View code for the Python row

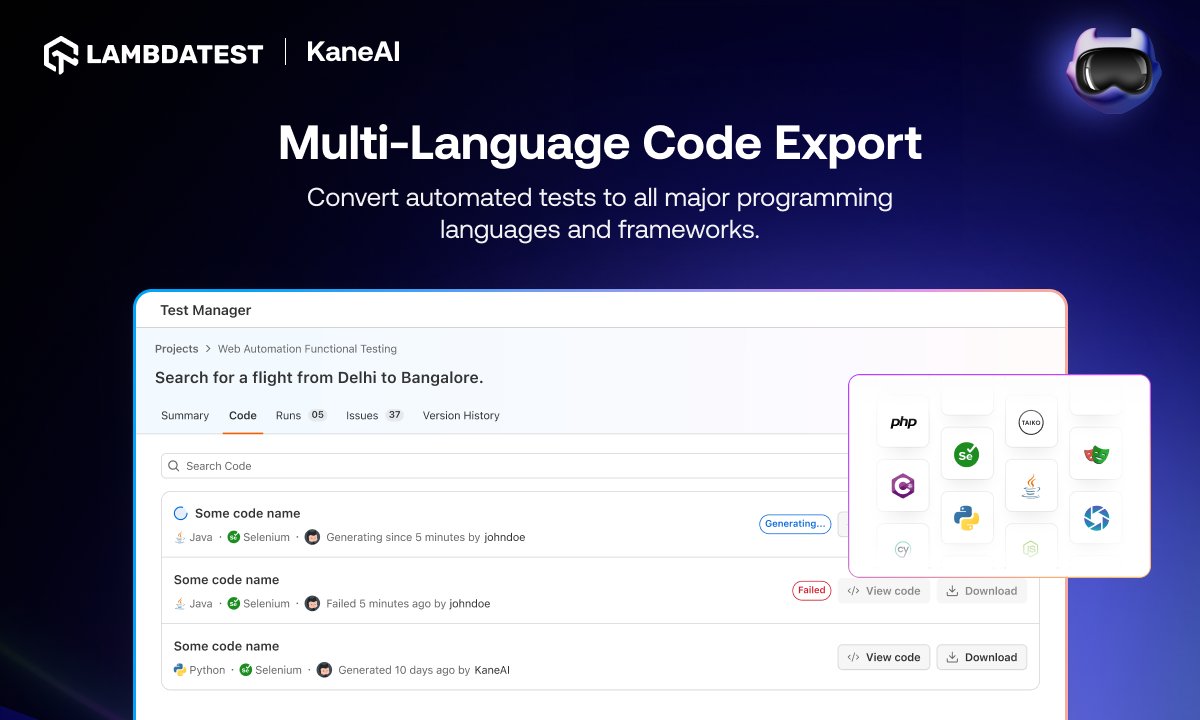tap(884, 657)
